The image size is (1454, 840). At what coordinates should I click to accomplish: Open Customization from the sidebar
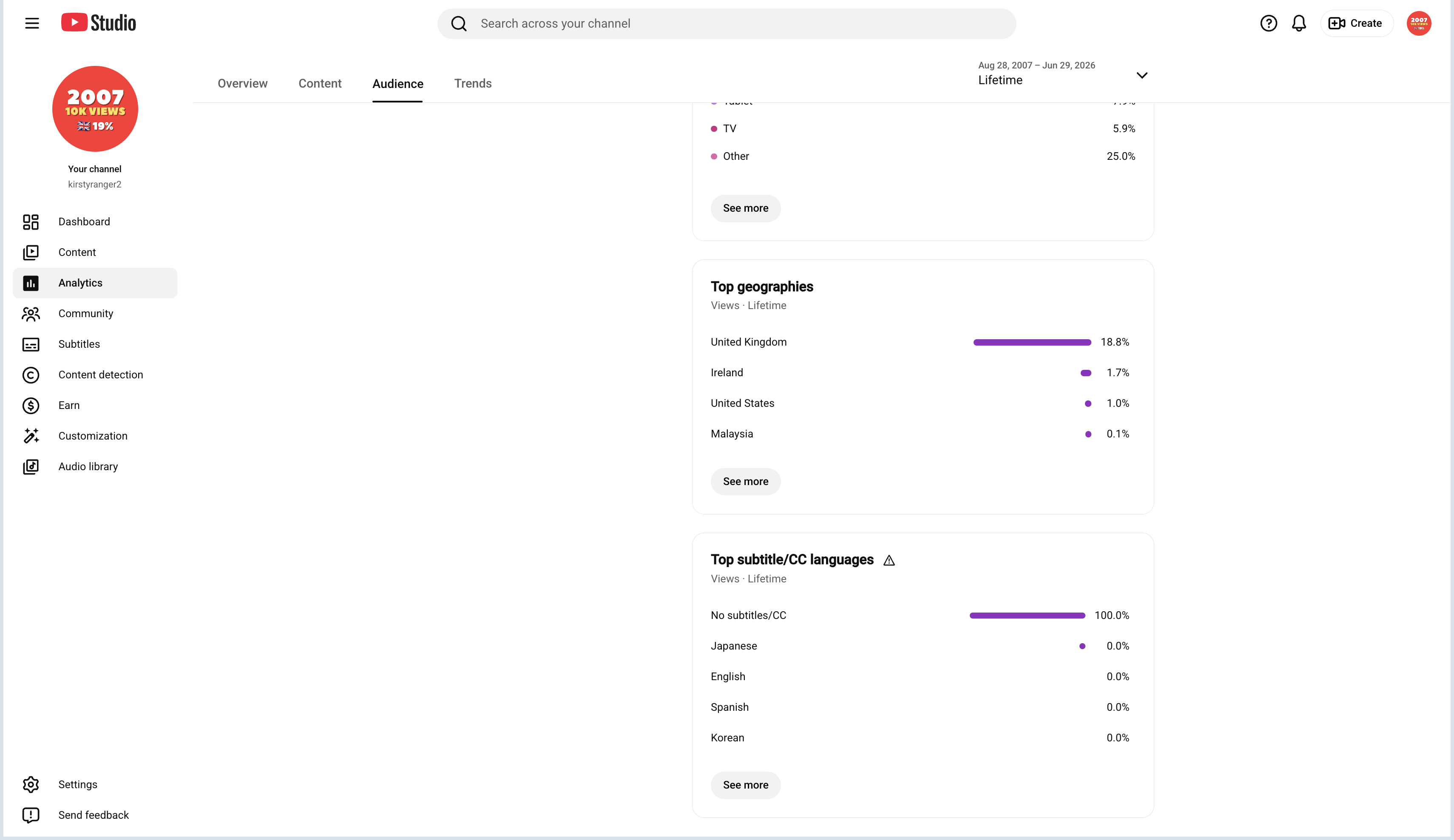95,436
